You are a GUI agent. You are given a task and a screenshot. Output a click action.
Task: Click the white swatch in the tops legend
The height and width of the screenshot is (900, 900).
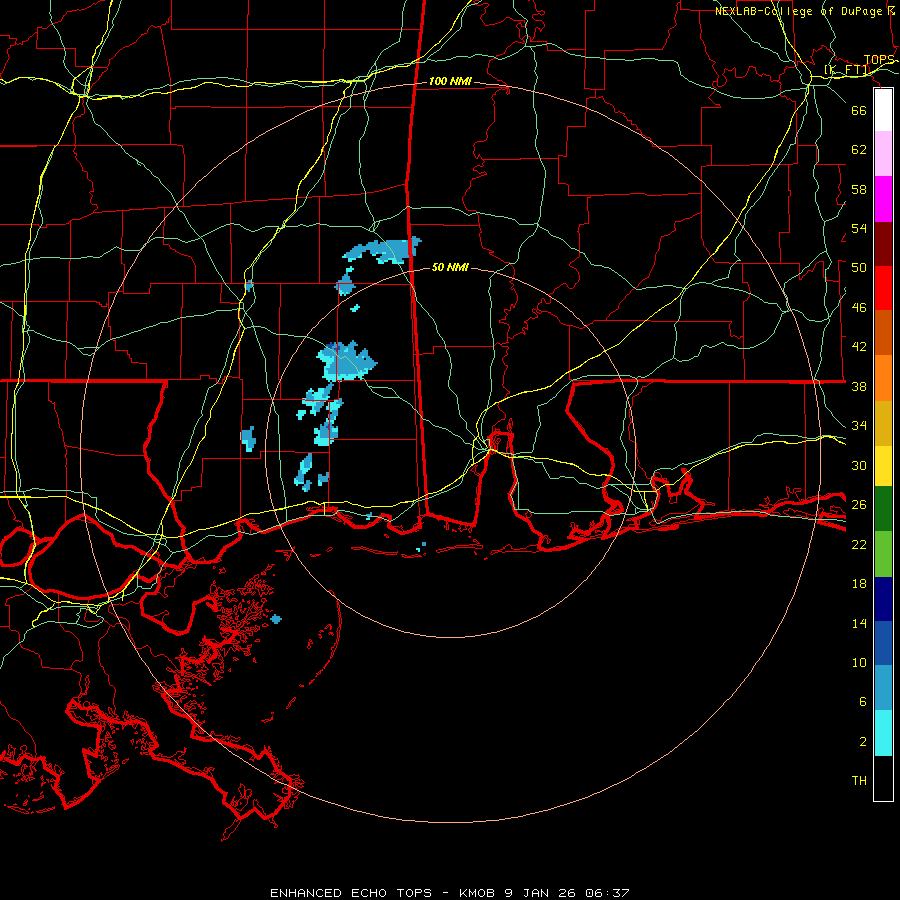tap(883, 110)
